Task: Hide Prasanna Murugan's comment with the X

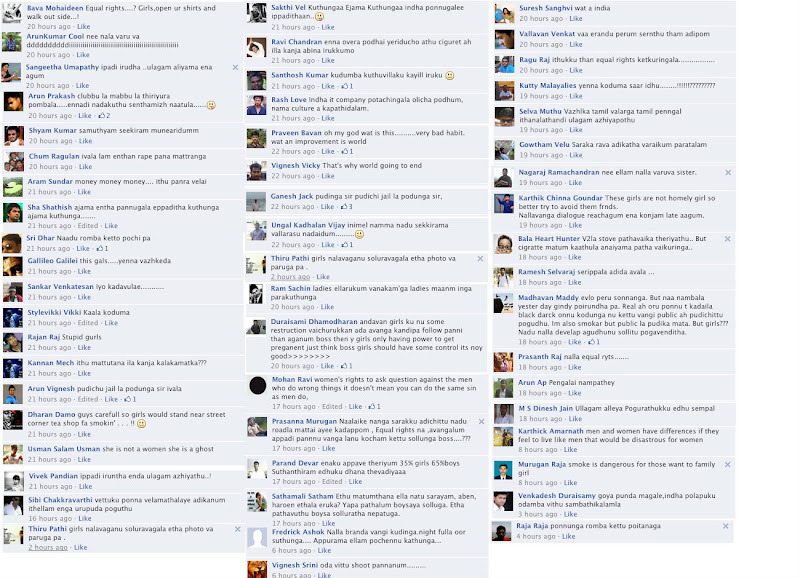Action: click(481, 421)
